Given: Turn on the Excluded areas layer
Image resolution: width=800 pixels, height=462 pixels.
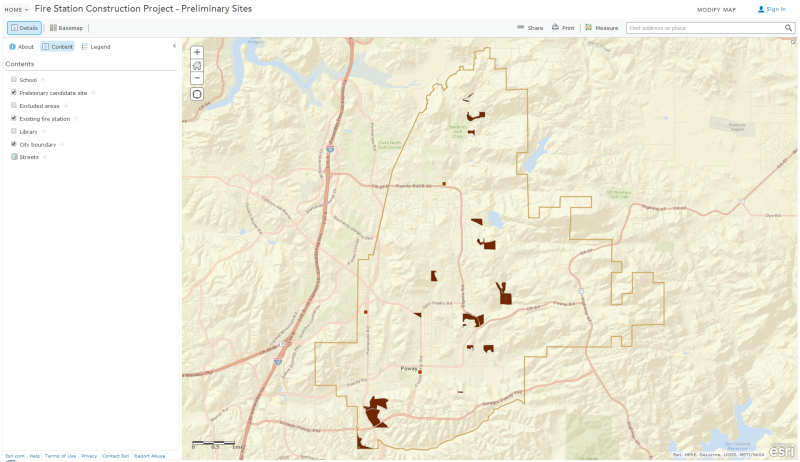Looking at the screenshot, I should (x=13, y=105).
